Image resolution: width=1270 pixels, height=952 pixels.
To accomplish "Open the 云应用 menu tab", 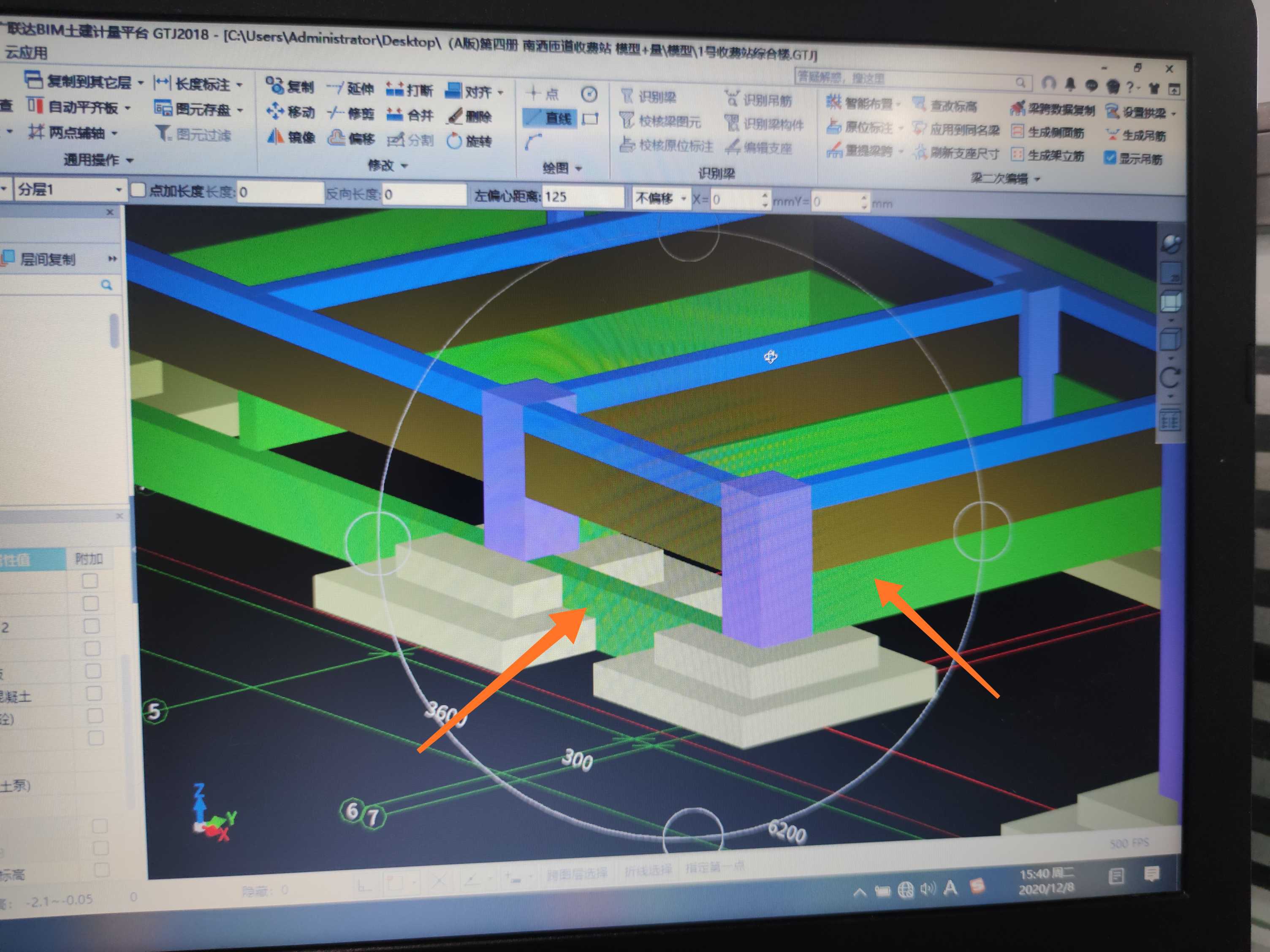I will (x=26, y=53).
